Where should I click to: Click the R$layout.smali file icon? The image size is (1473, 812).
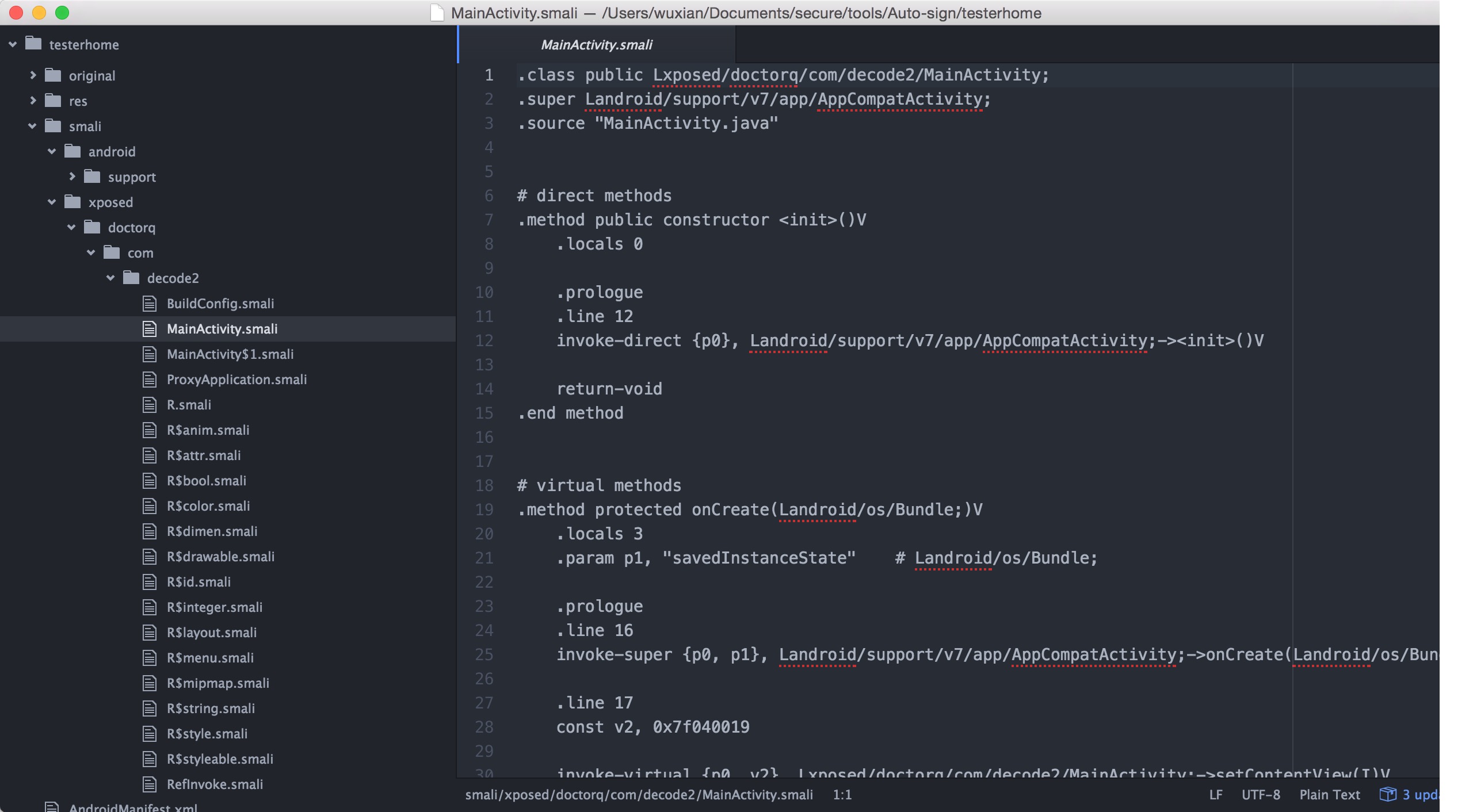[x=150, y=633]
